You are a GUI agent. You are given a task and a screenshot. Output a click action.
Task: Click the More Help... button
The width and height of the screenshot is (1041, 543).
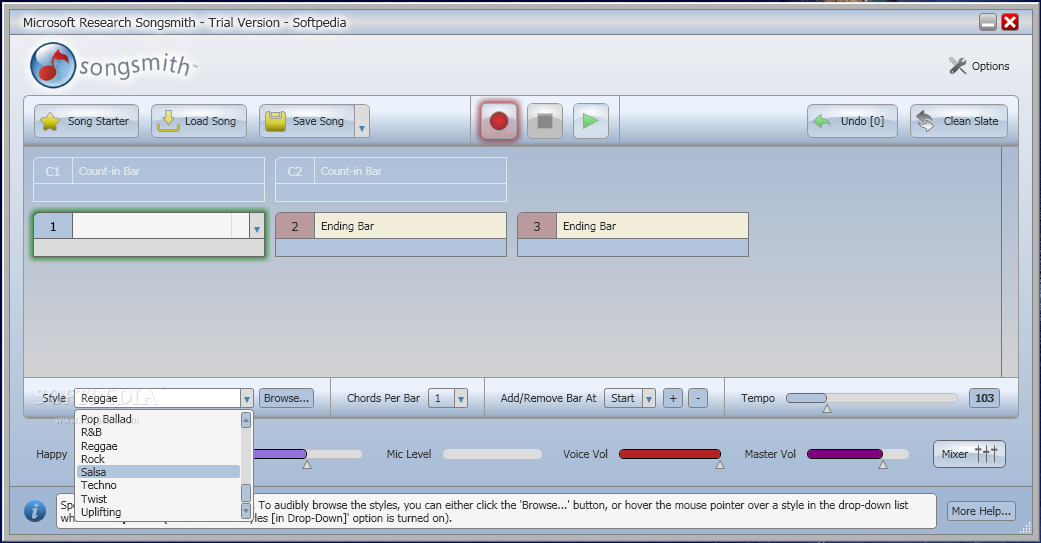(981, 511)
